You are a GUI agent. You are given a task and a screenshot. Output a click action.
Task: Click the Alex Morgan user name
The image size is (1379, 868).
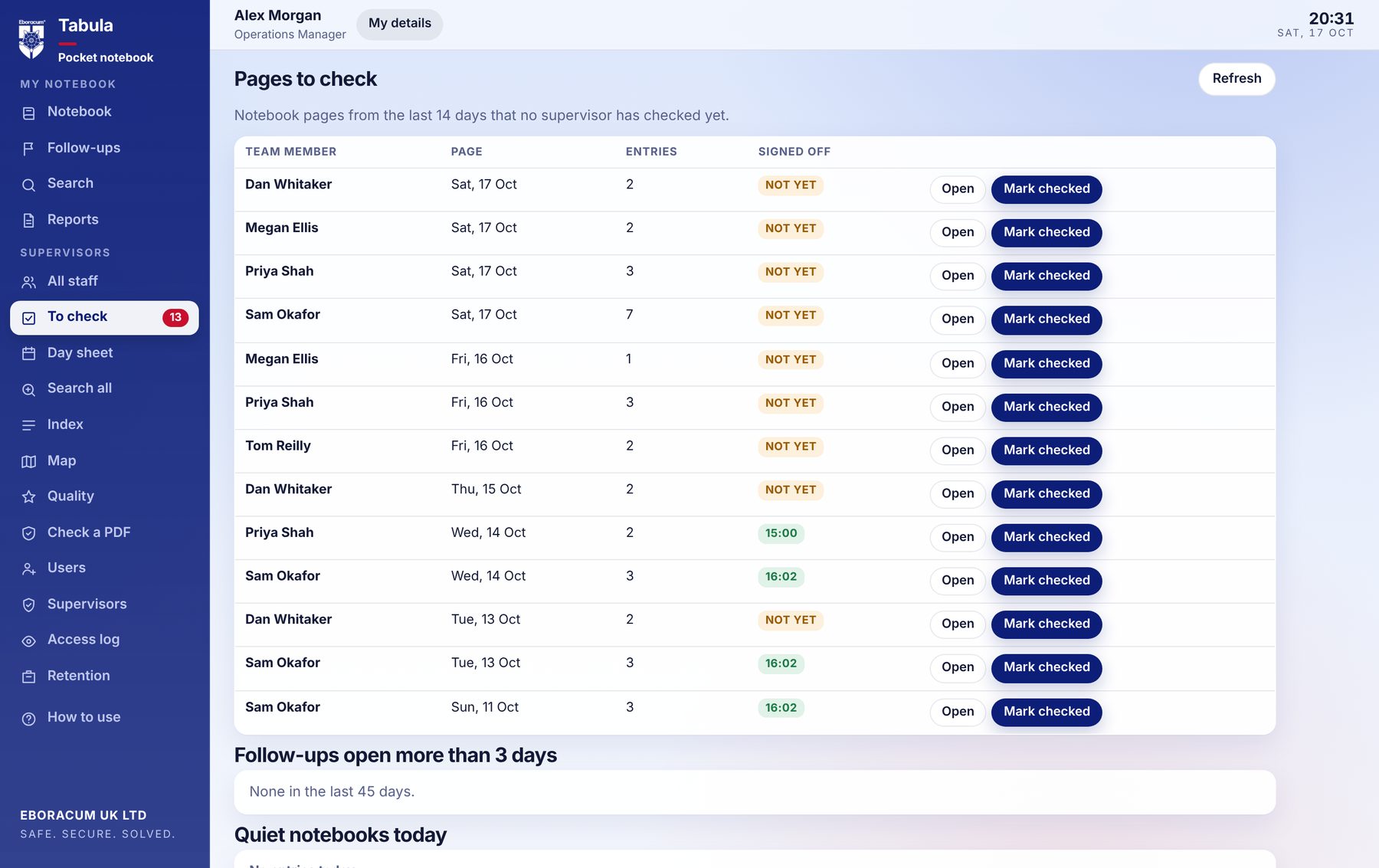pos(277,15)
